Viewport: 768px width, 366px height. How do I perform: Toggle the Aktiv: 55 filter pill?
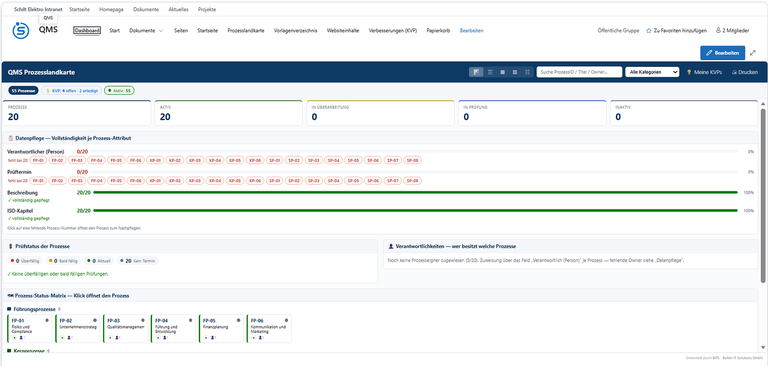120,91
